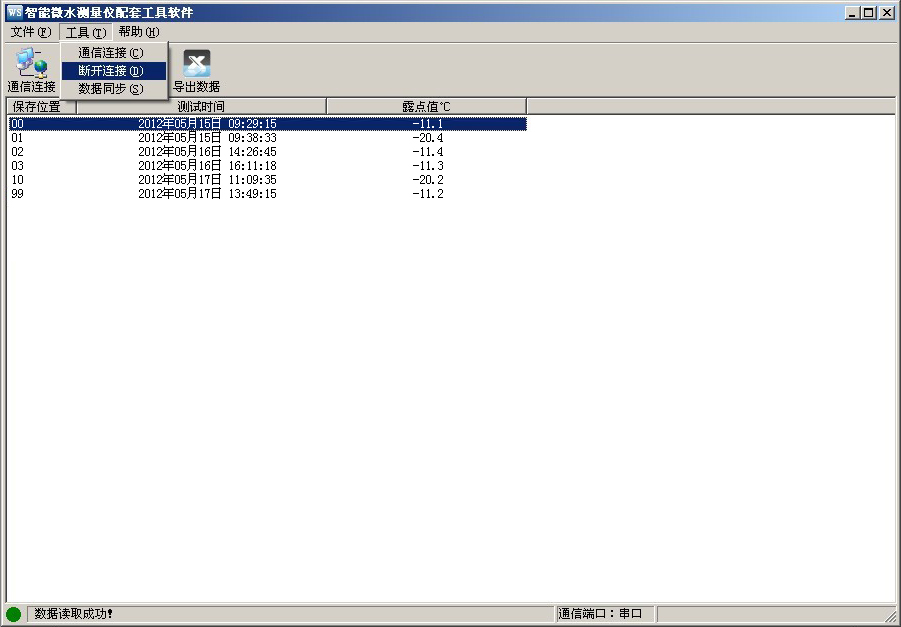Click the 数据读取成功! status message
Viewport: 901px width, 627px height.
[73, 614]
